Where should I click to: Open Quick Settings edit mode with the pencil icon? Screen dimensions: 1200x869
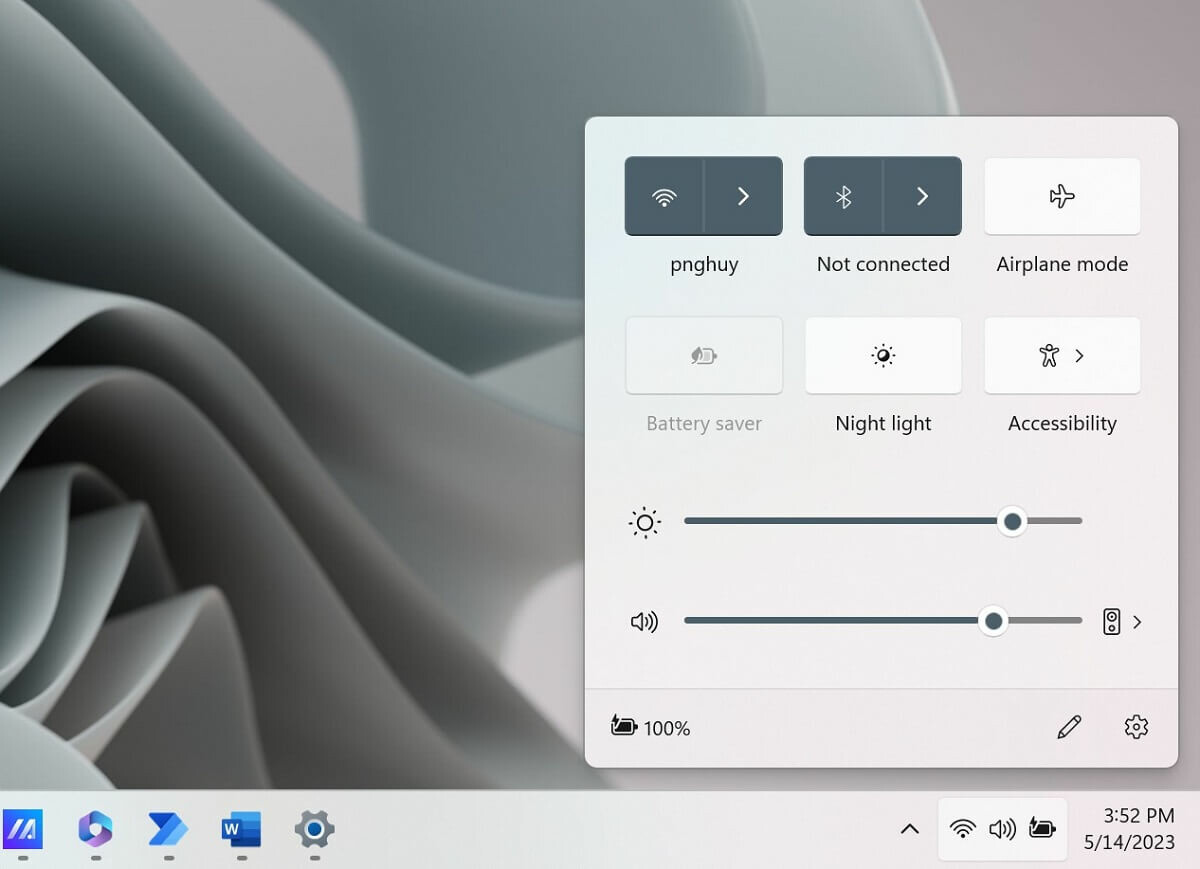point(1069,728)
